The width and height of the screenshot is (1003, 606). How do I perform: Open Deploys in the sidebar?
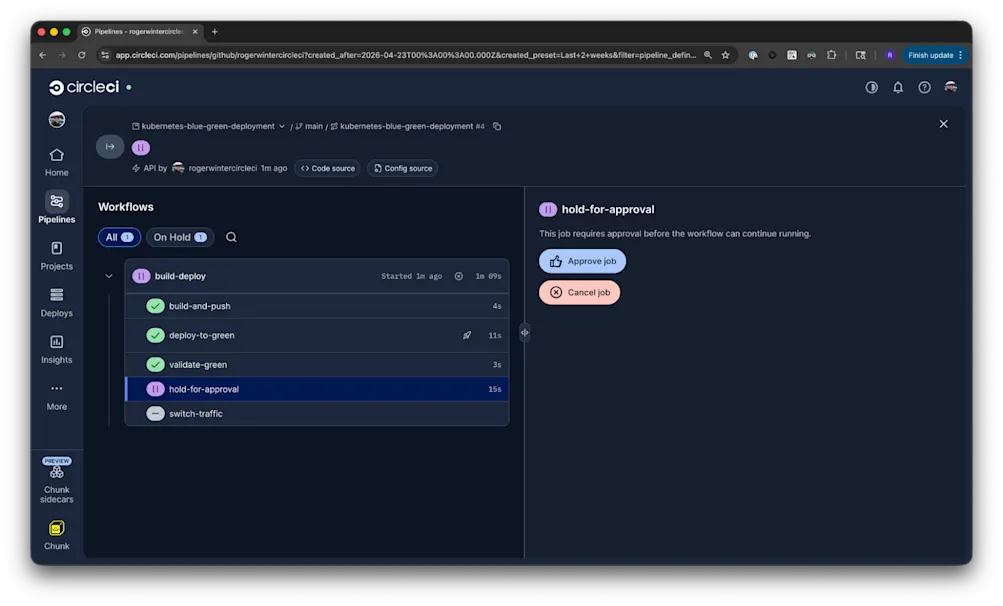56,302
